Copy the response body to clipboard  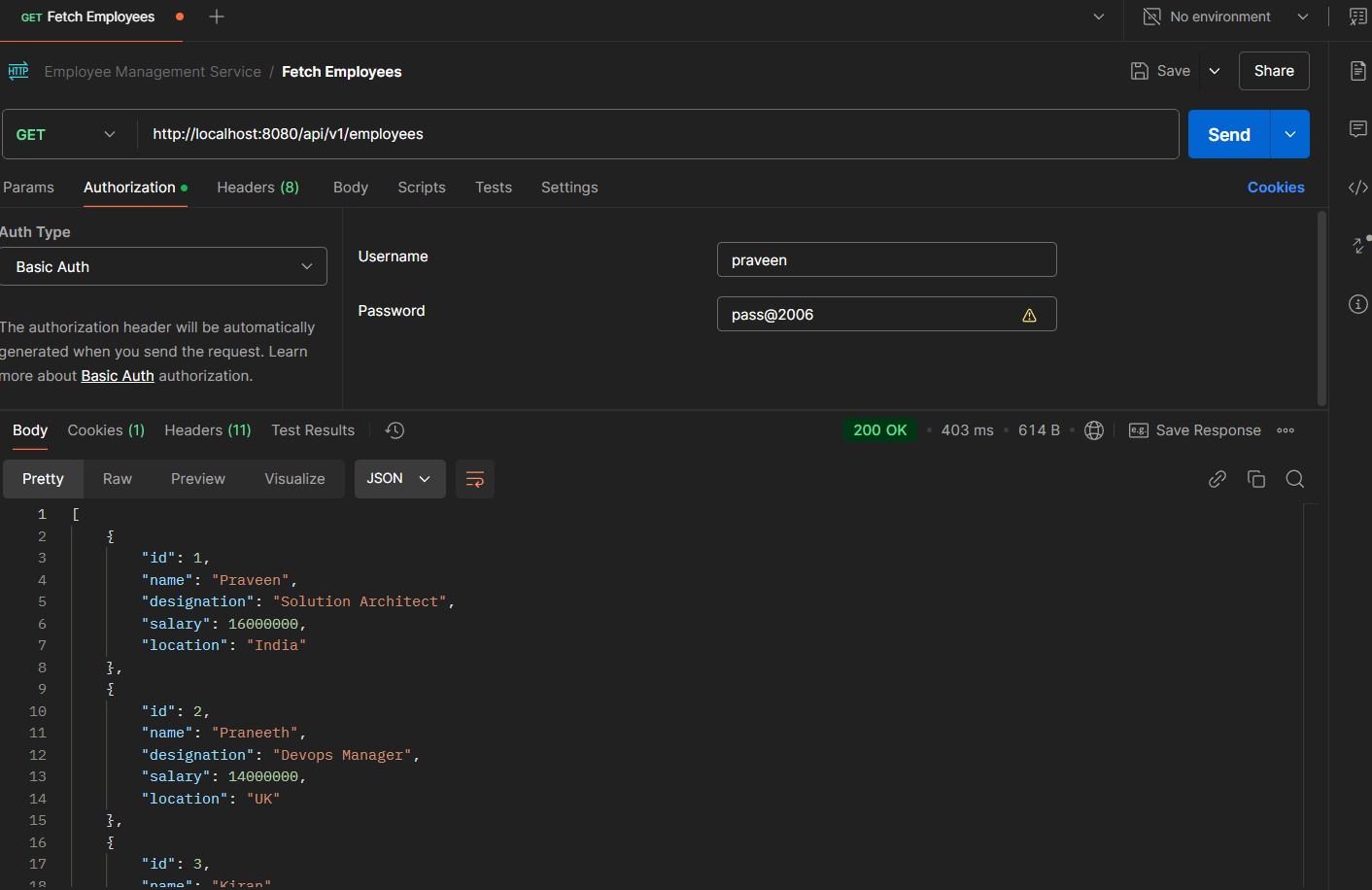tap(1256, 479)
